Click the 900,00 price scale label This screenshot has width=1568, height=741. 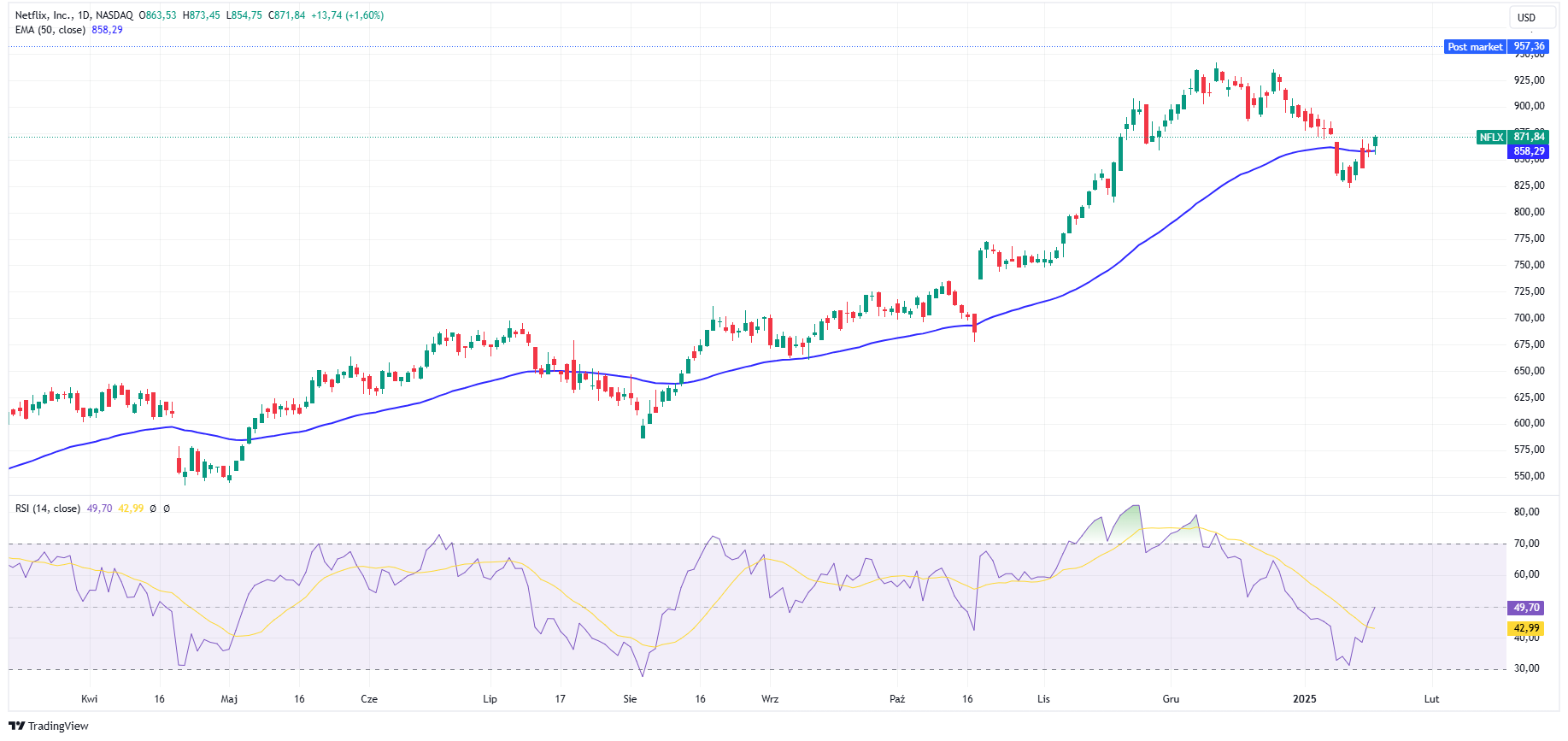point(1529,106)
